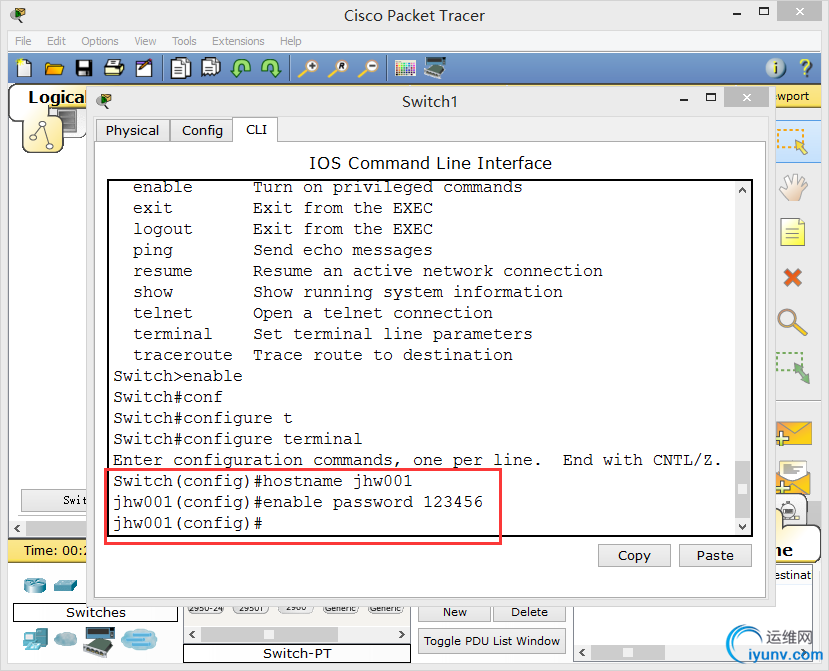
Task: Select the CLI tab in Switch1
Action: pyautogui.click(x=256, y=130)
